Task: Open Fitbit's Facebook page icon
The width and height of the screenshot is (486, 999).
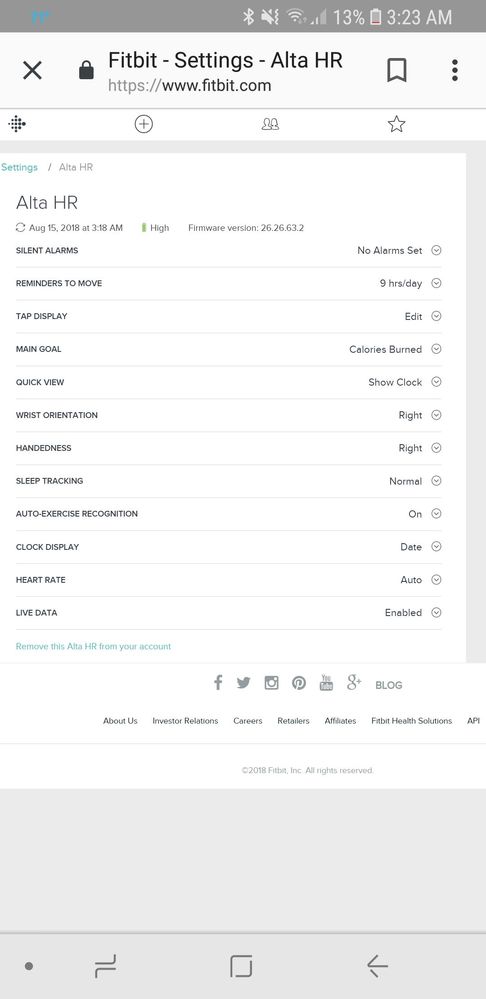Action: [x=218, y=683]
